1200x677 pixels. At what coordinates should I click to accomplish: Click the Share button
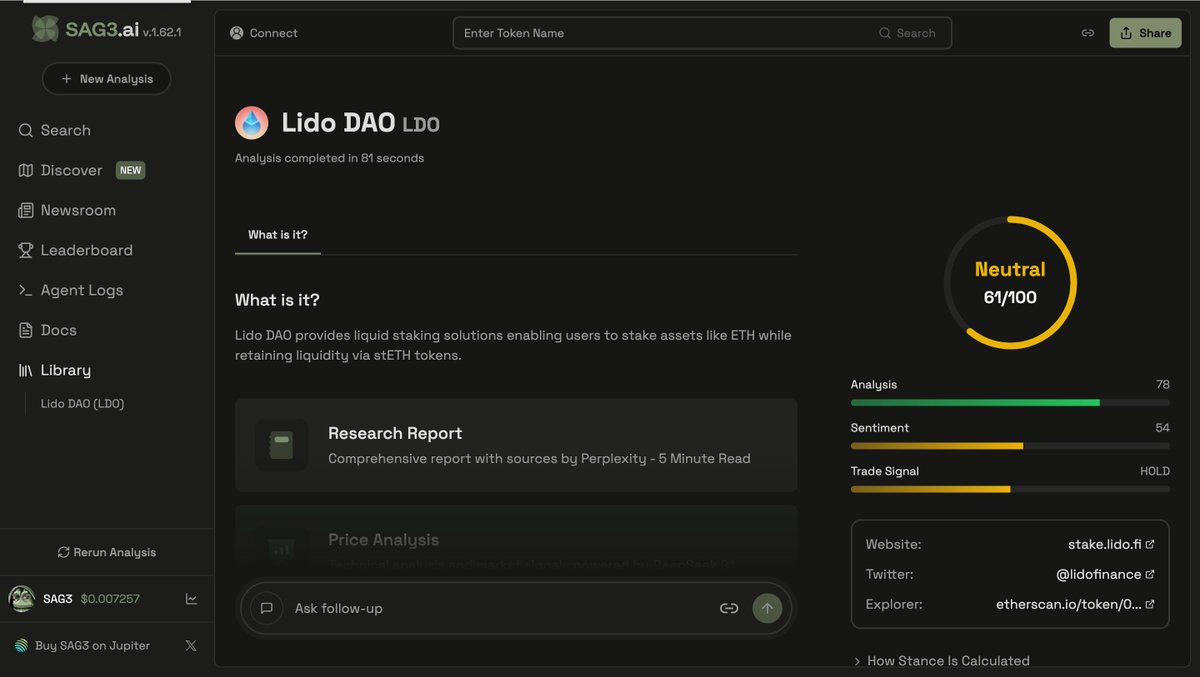(1145, 33)
